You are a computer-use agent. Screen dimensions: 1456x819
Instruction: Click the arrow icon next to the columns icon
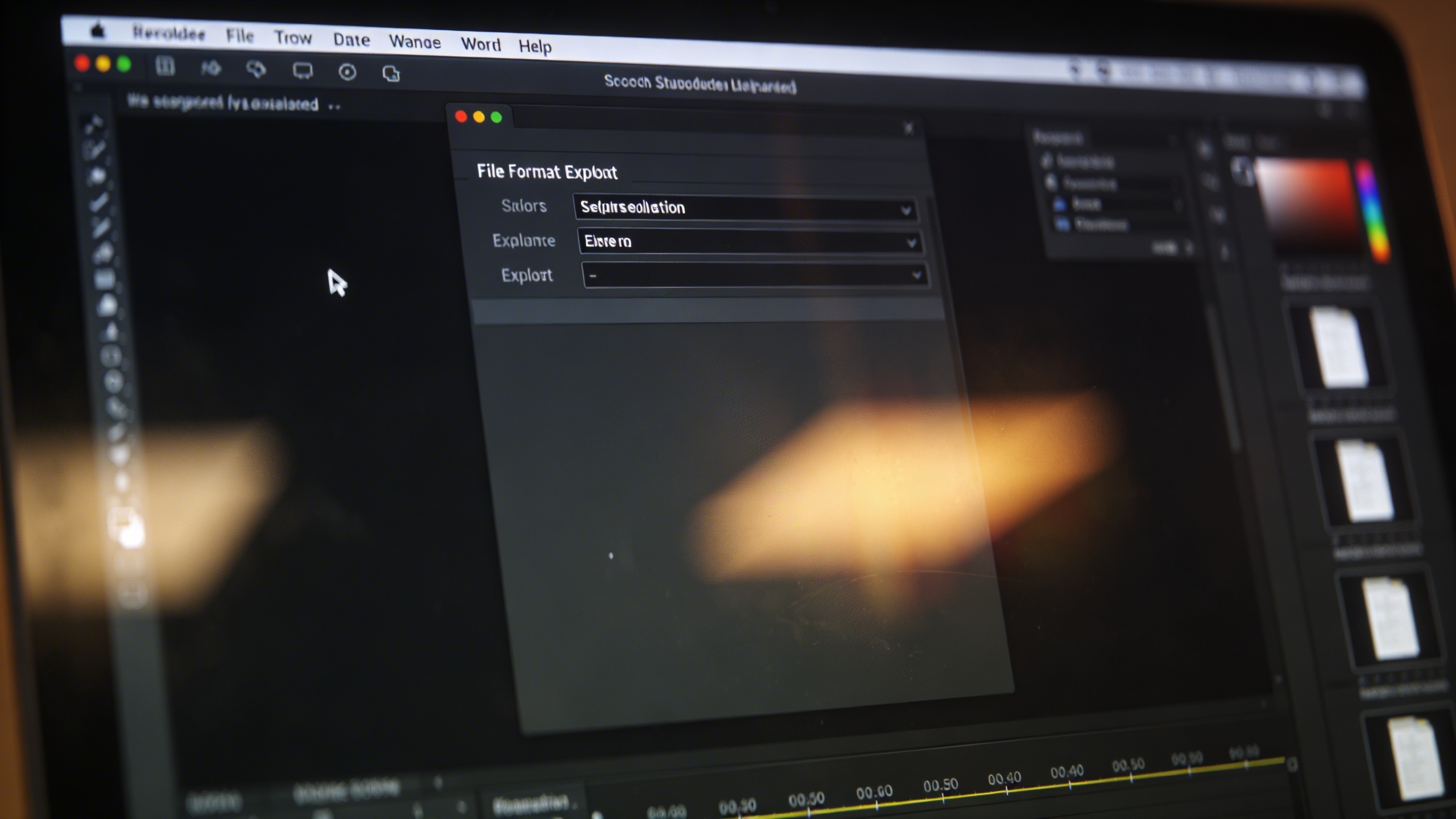210,68
